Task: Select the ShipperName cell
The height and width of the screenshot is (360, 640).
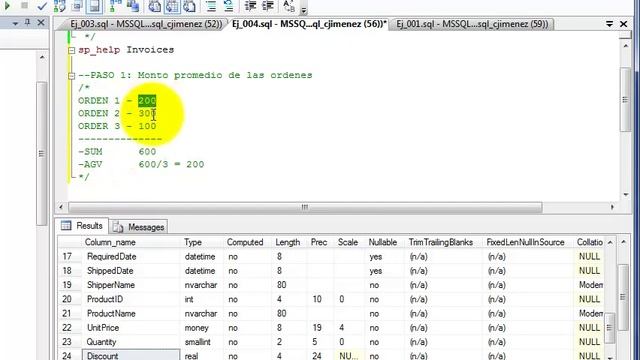Action: (x=131, y=285)
